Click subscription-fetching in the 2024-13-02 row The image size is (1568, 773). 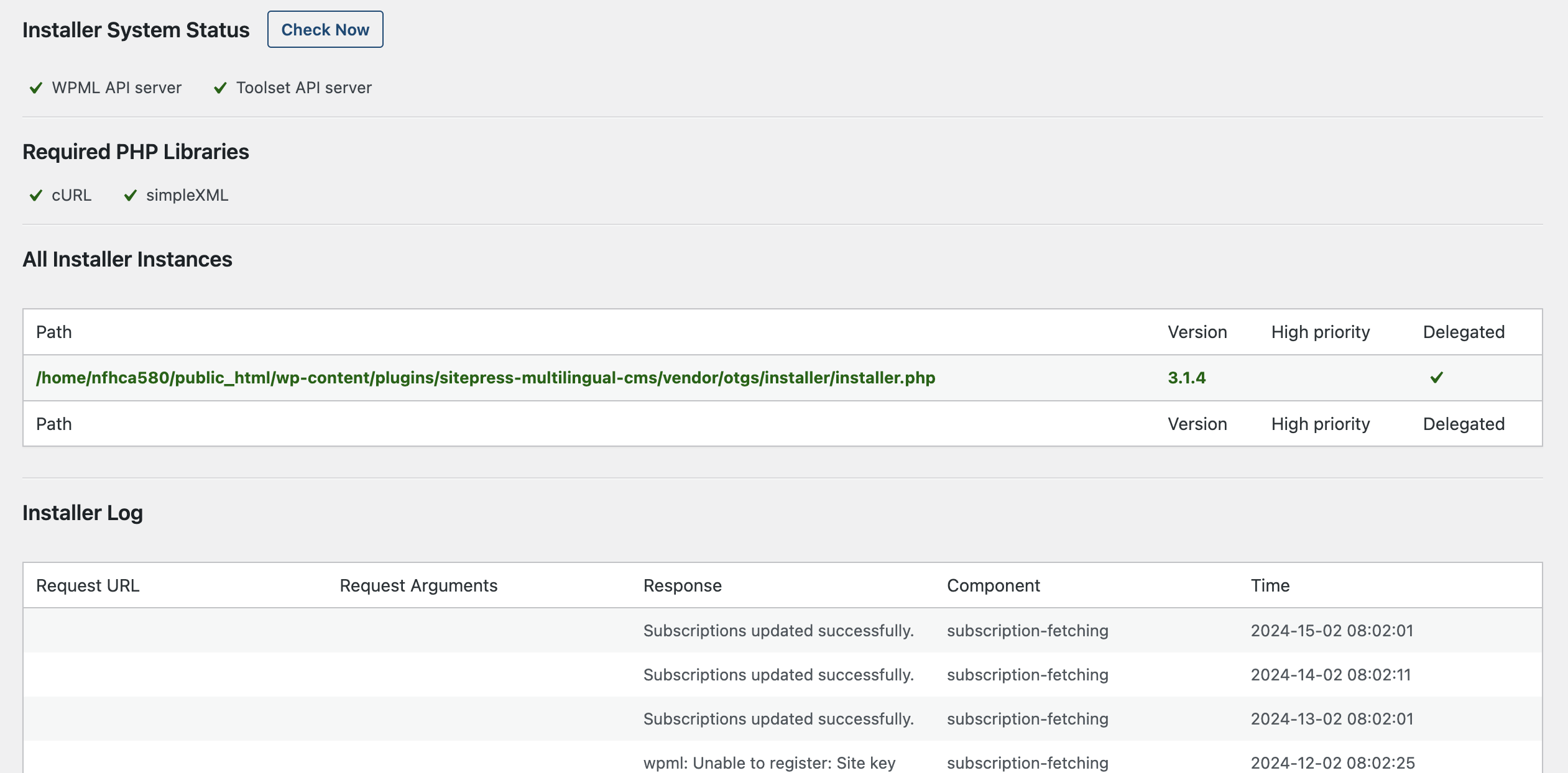[x=1028, y=719]
